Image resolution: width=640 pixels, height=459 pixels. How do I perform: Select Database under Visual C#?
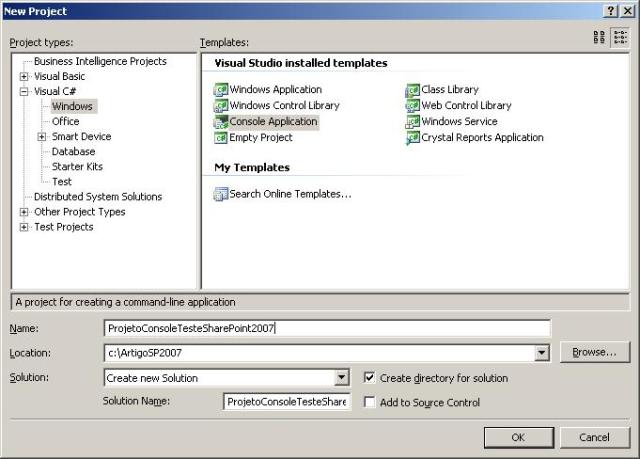click(73, 152)
